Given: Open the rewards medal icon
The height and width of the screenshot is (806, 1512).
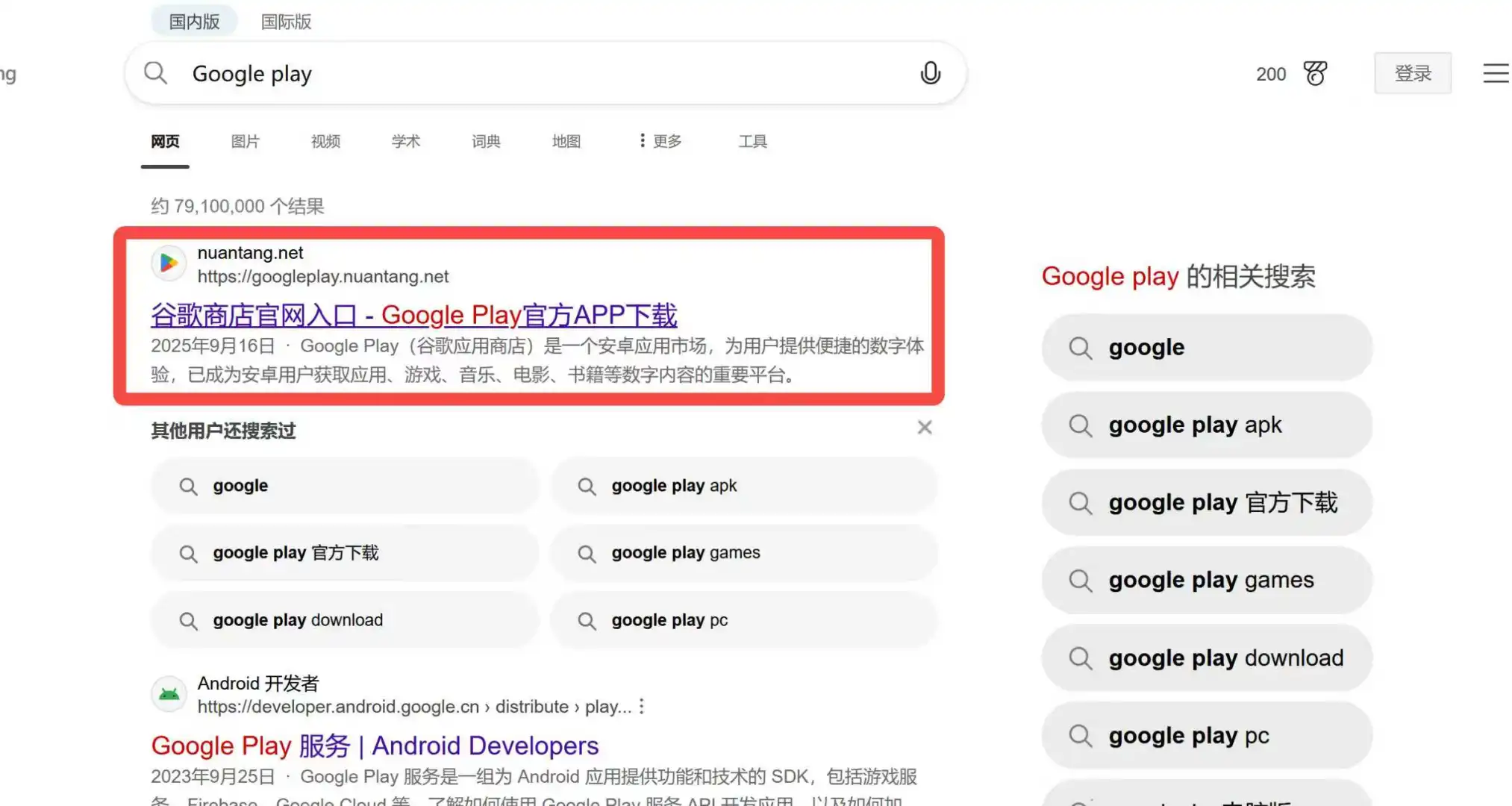Looking at the screenshot, I should (1315, 73).
